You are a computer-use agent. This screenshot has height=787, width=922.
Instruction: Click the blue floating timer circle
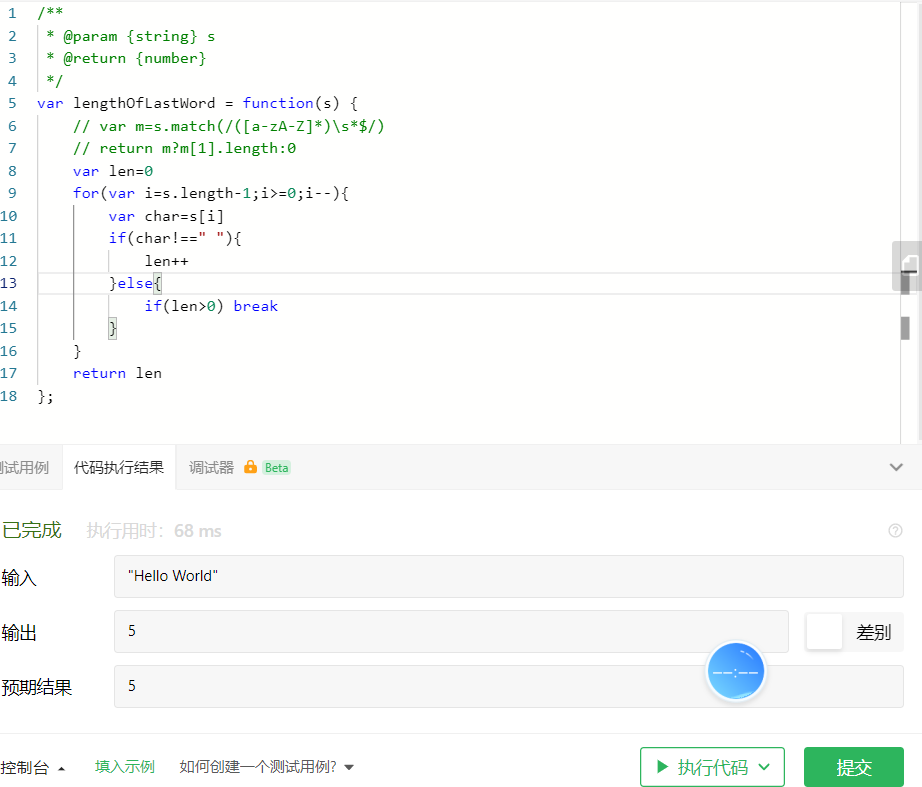click(736, 671)
